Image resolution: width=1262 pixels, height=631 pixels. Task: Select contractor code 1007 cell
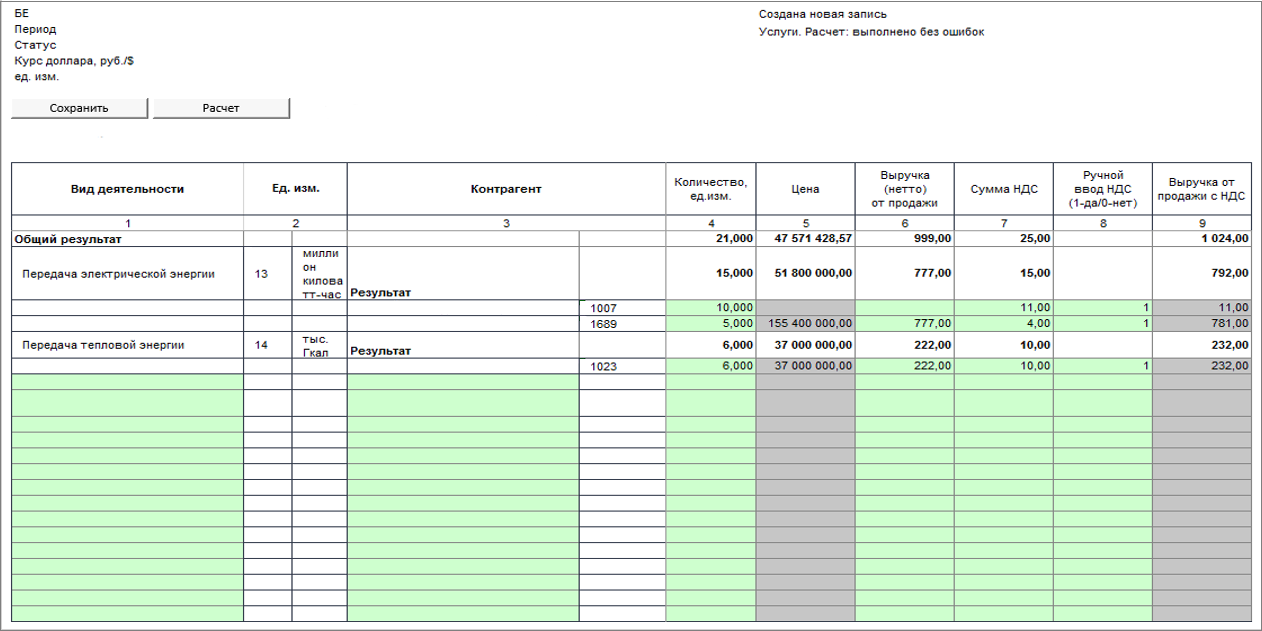(x=622, y=308)
